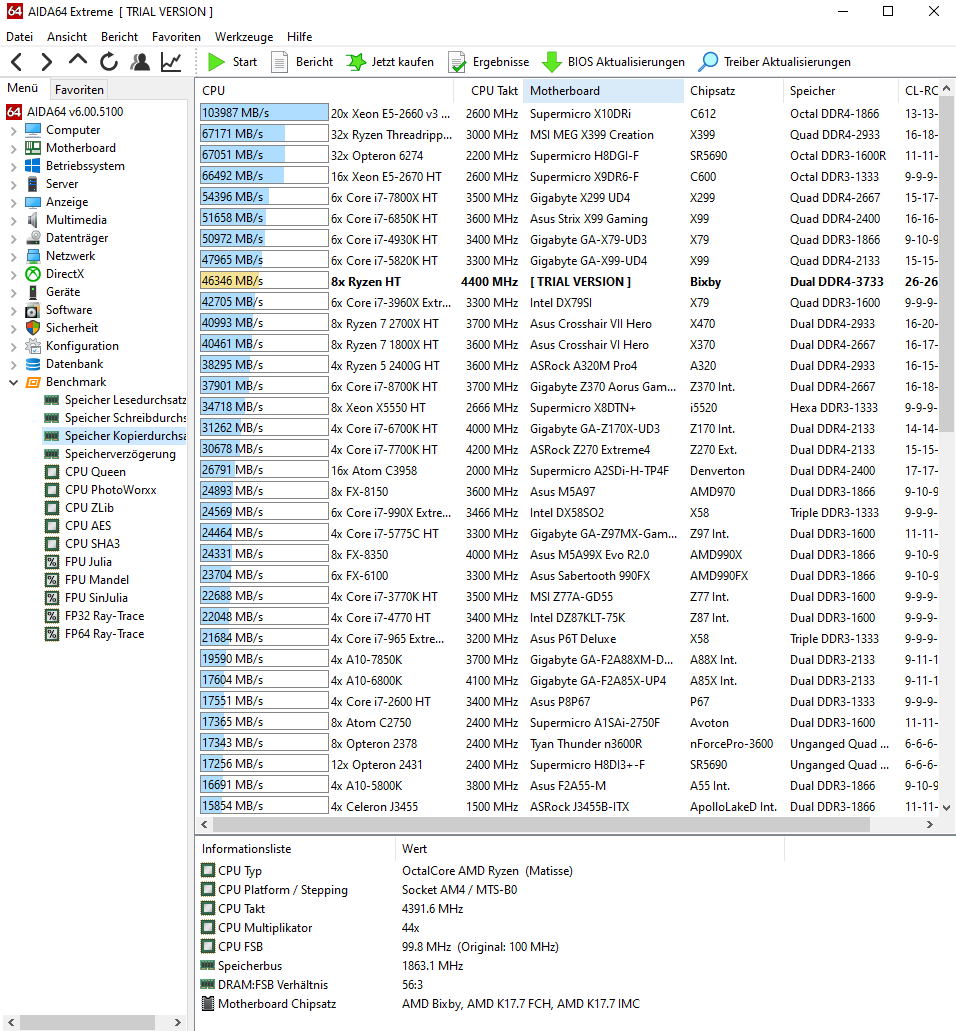Image resolution: width=956 pixels, height=1031 pixels.
Task: Go back with the left arrow icon
Action: click(x=17, y=62)
